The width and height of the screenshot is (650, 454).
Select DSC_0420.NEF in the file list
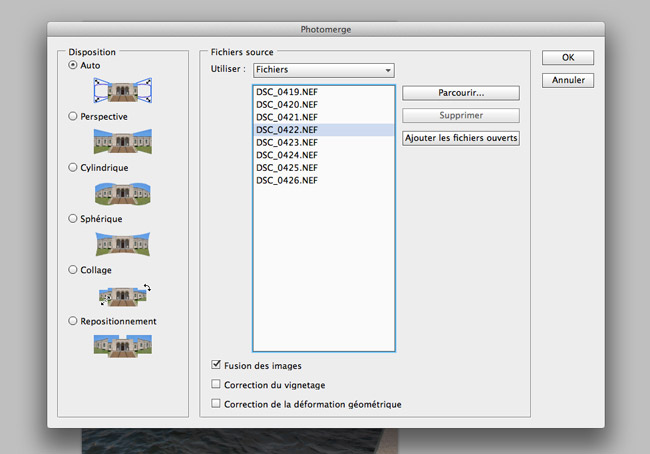pyautogui.click(x=324, y=104)
